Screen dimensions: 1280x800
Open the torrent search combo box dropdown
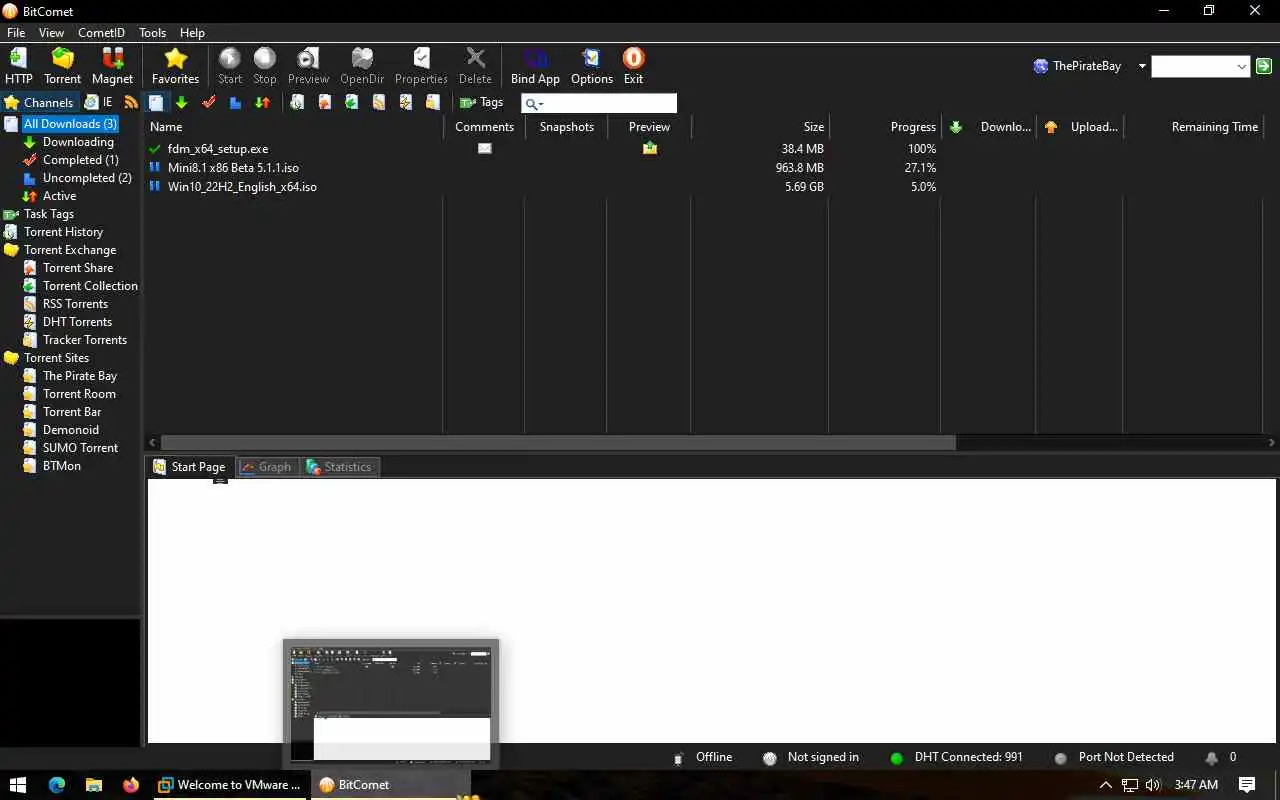(1242, 67)
